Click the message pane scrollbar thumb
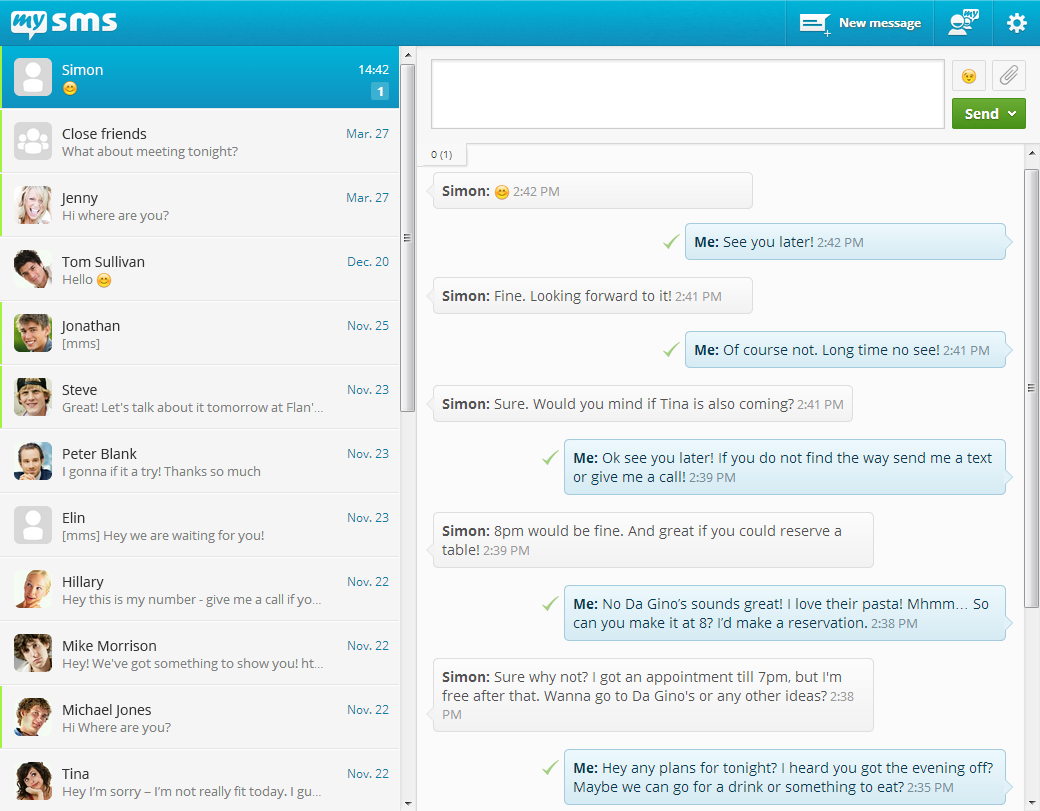Viewport: 1040px width, 811px height. 1031,388
